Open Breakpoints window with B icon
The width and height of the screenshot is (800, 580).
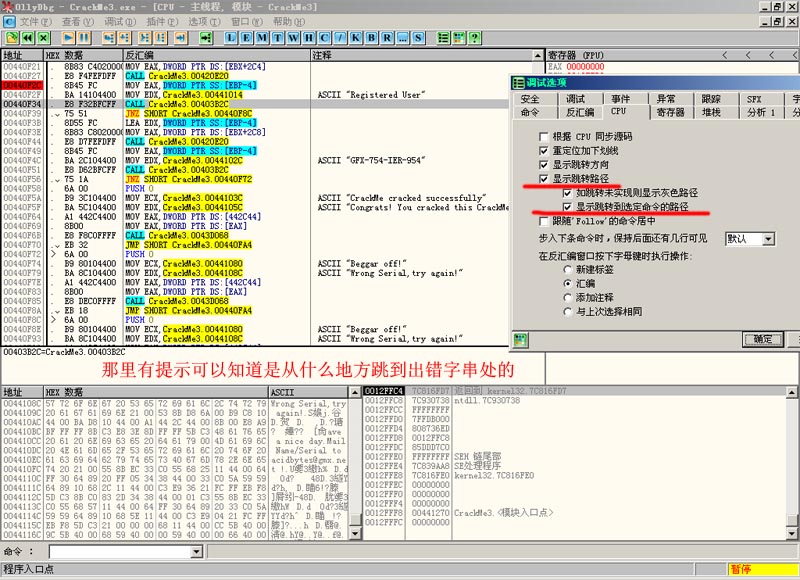[x=371, y=38]
